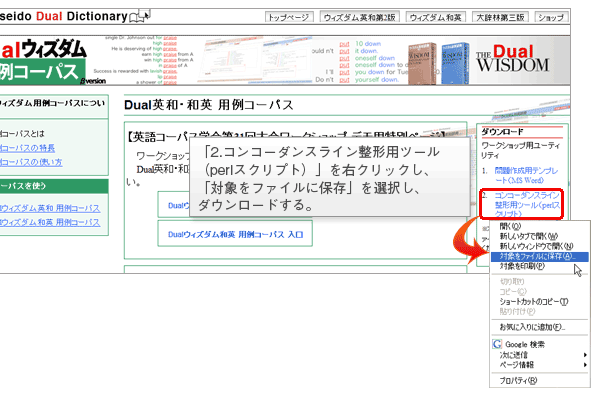Open プロパティ(R) in context menu

coord(540,380)
